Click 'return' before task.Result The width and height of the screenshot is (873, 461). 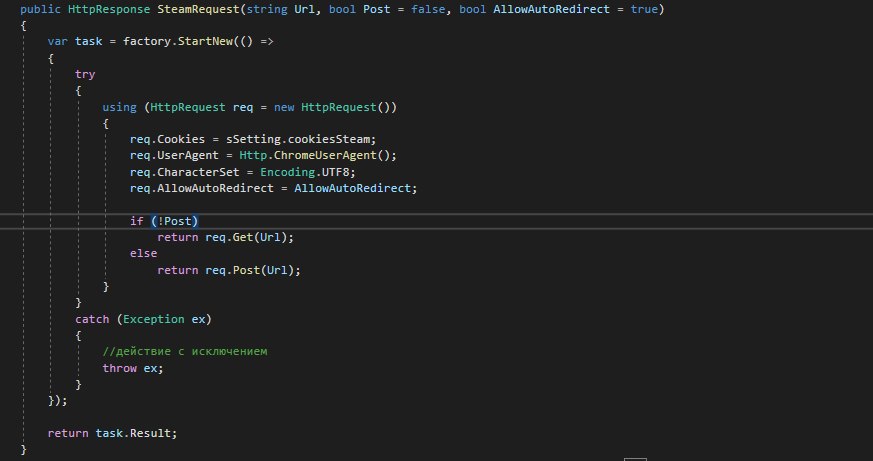(x=68, y=433)
